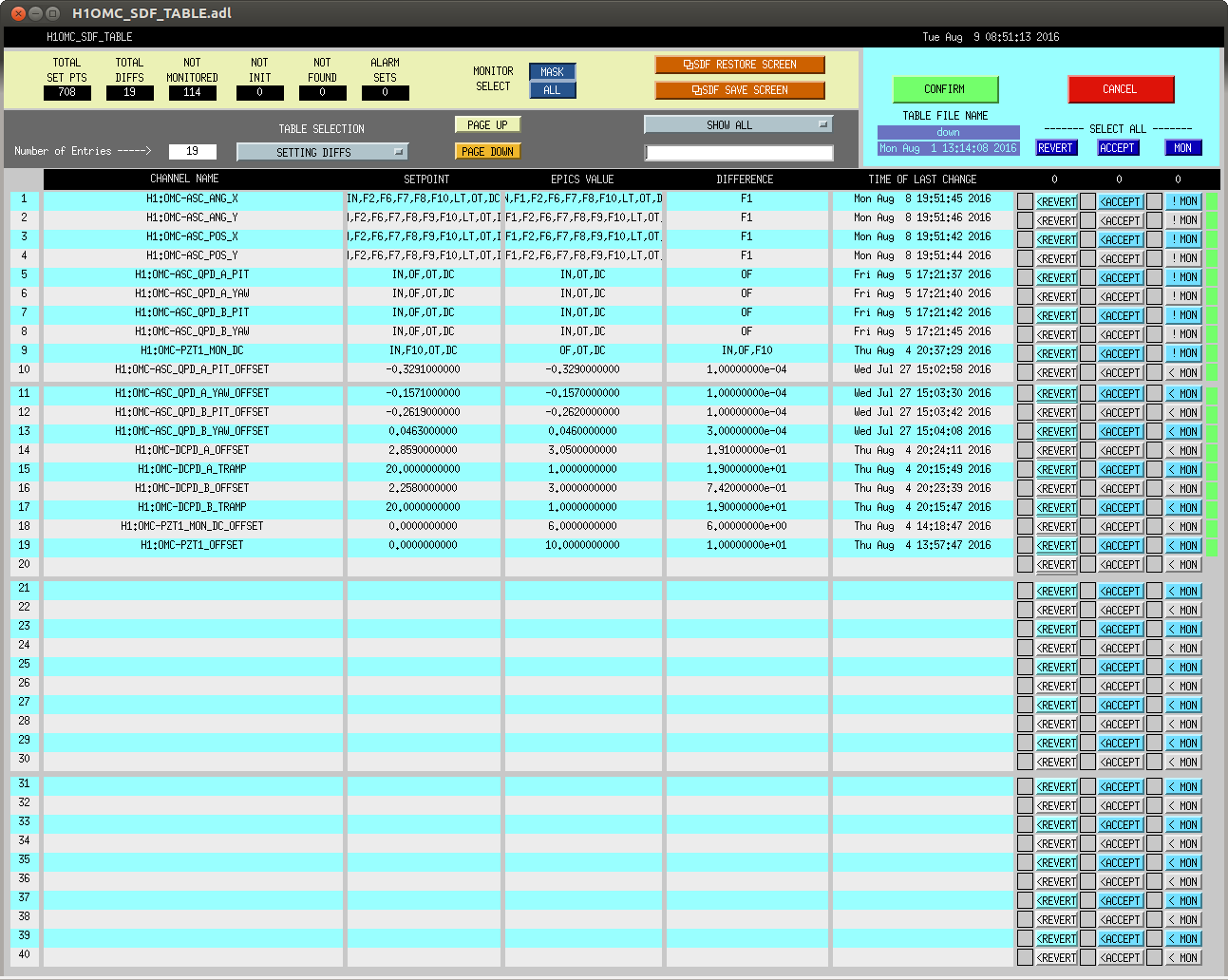
Task: Open the SDF RESTORE SCREEN related display
Action: [740, 65]
